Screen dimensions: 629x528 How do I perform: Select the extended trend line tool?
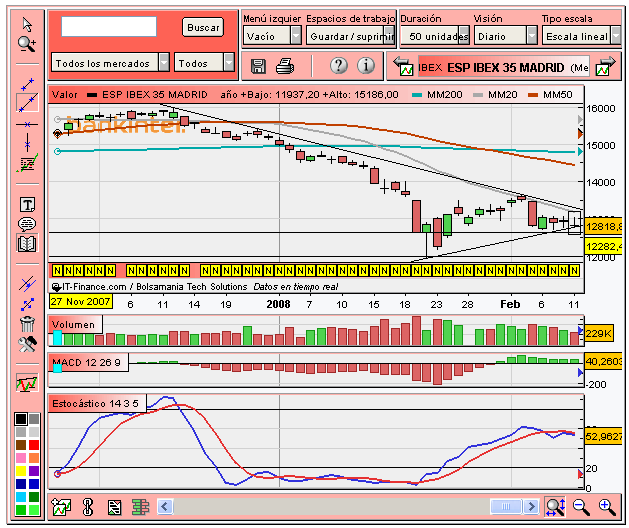coord(27,103)
